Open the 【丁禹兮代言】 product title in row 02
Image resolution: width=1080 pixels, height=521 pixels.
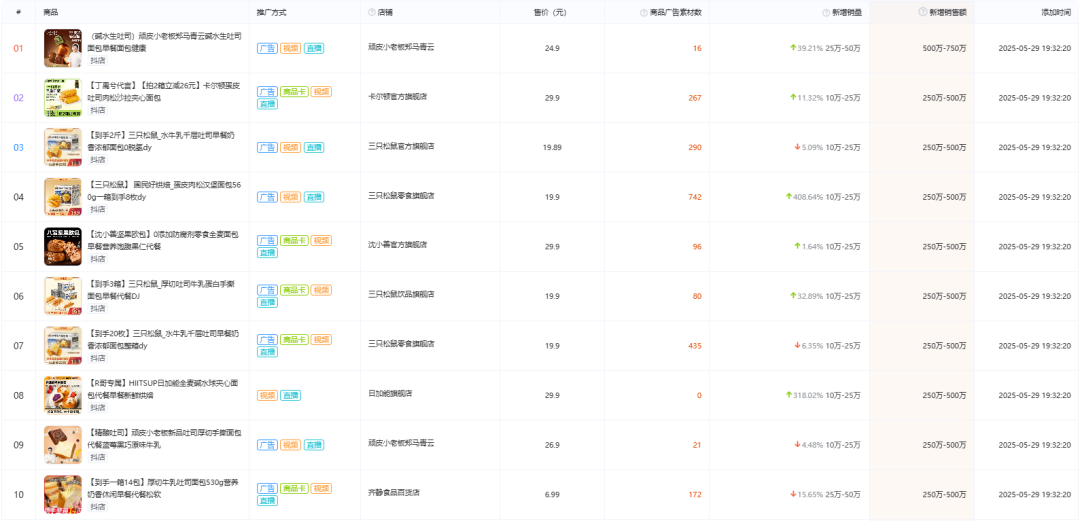(x=163, y=92)
